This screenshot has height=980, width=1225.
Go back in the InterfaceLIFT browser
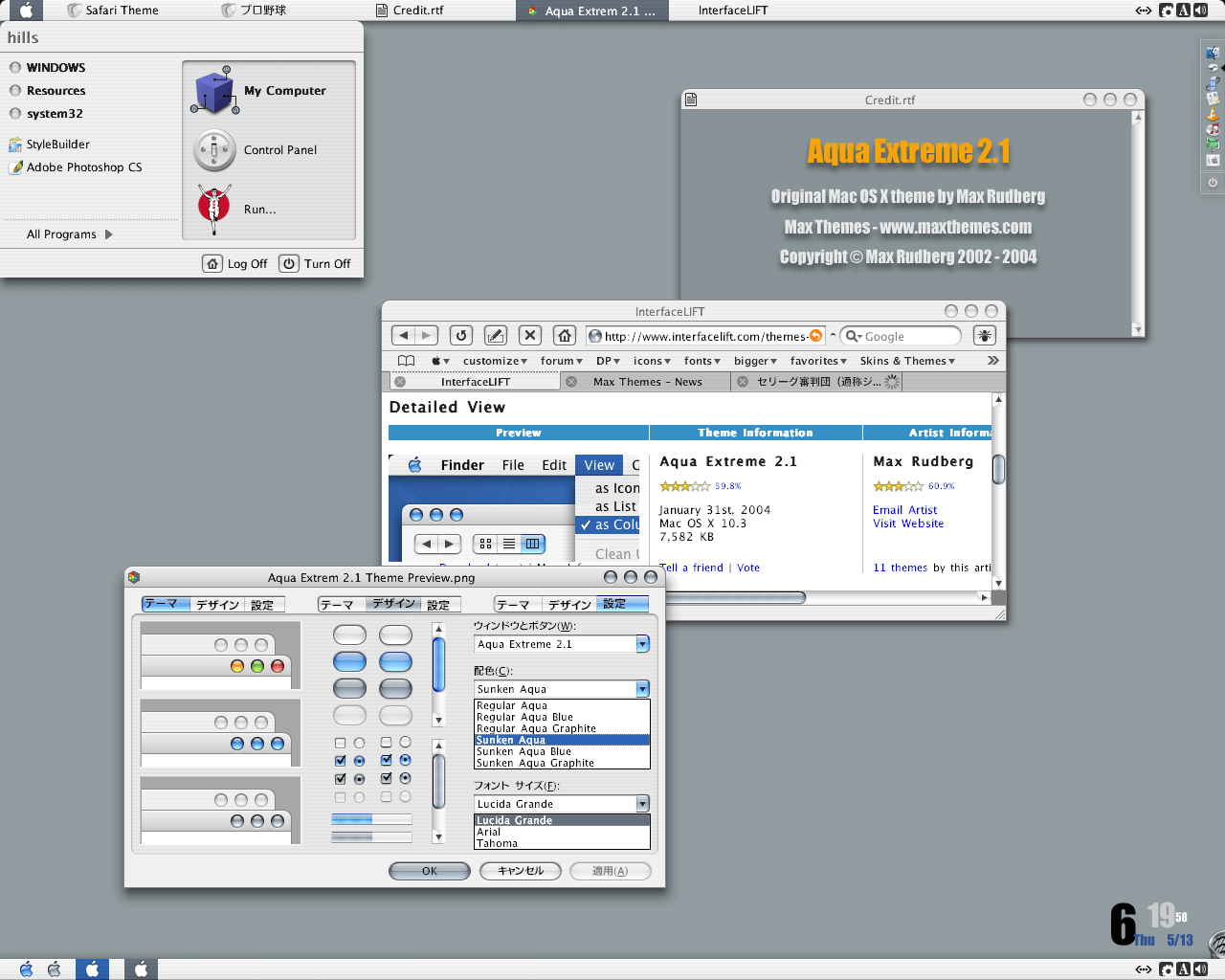pyautogui.click(x=404, y=336)
